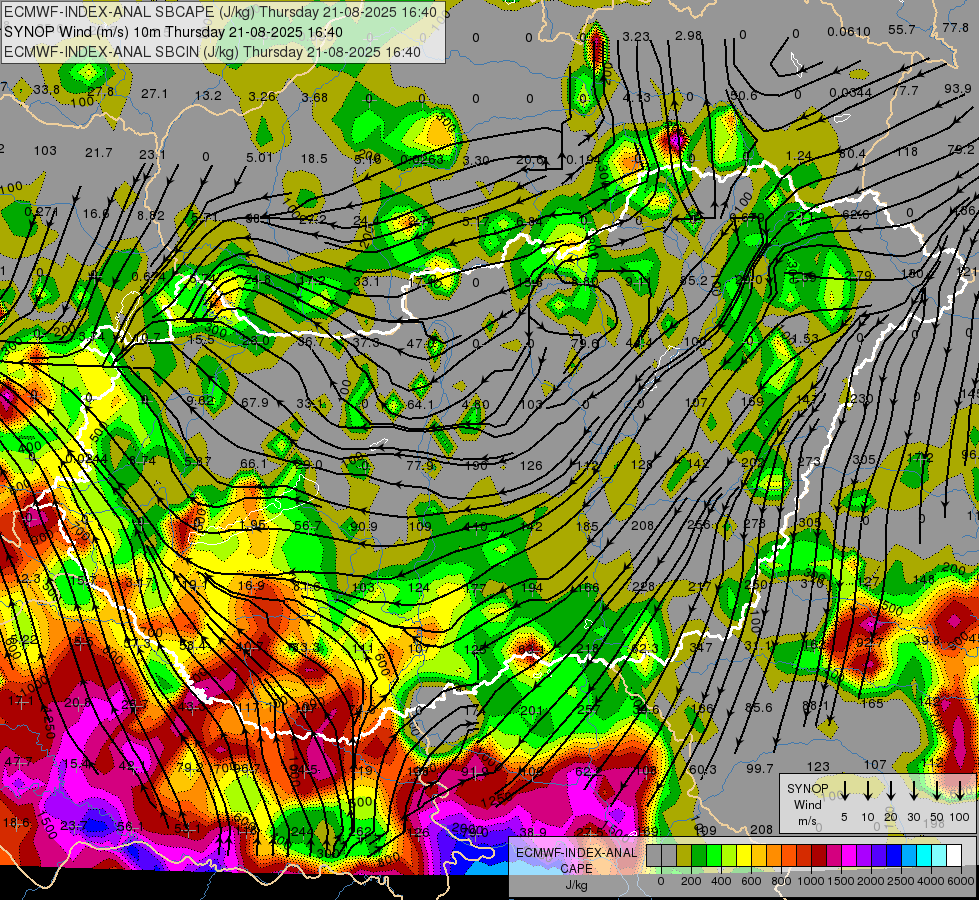Click the map value 33.8

pyautogui.click(x=47, y=90)
